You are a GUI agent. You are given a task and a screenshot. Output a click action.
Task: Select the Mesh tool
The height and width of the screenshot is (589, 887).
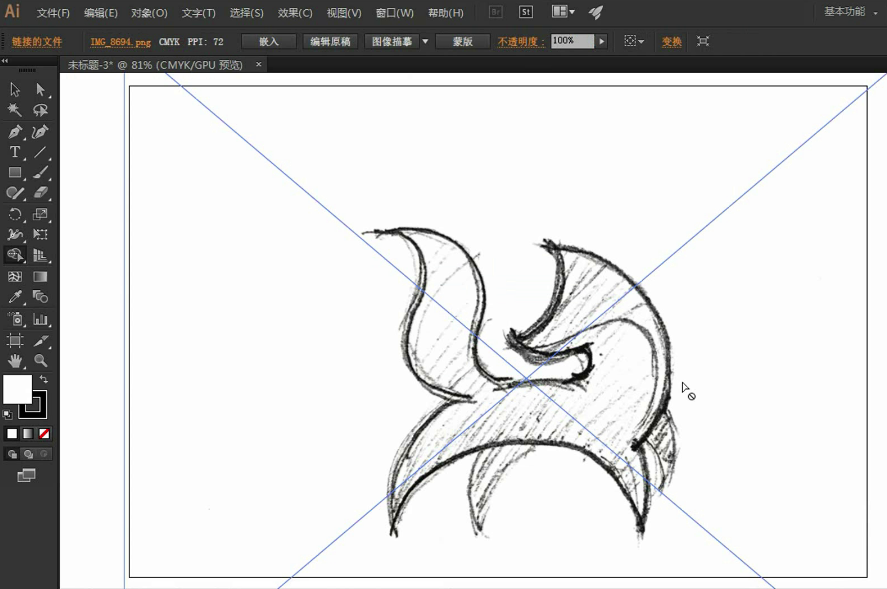pos(15,277)
